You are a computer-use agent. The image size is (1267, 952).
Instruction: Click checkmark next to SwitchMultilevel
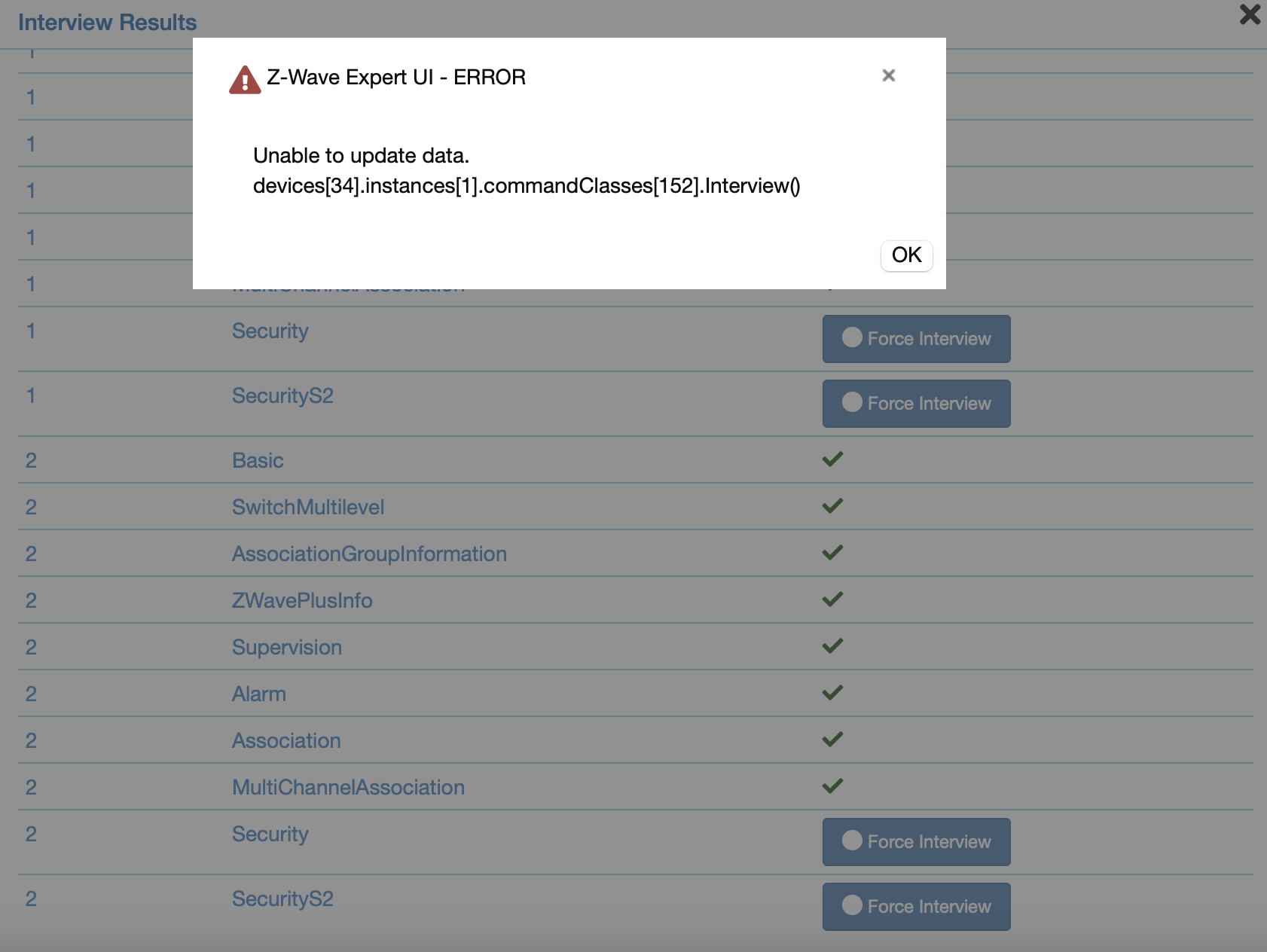[832, 506]
